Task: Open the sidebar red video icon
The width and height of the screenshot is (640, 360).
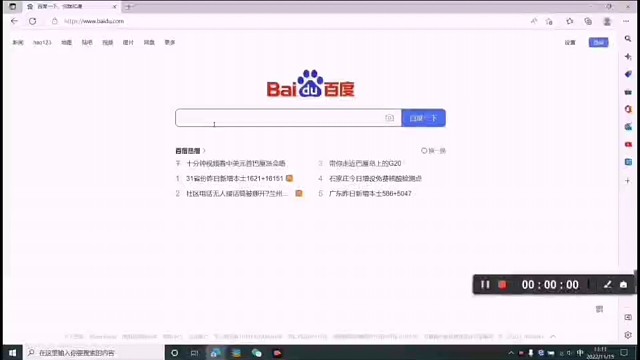Action: (x=628, y=144)
